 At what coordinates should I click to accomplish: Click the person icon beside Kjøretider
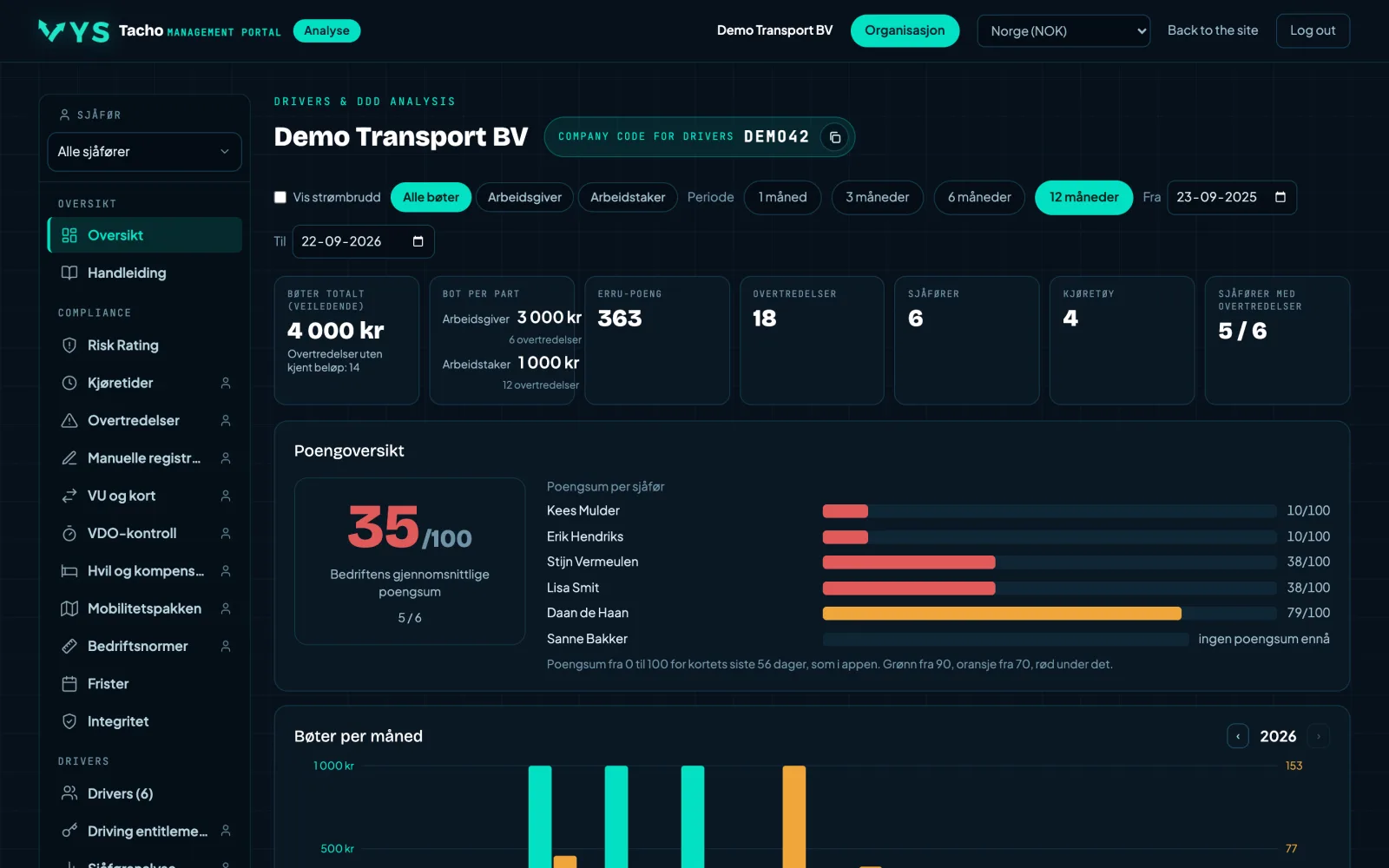pos(226,383)
